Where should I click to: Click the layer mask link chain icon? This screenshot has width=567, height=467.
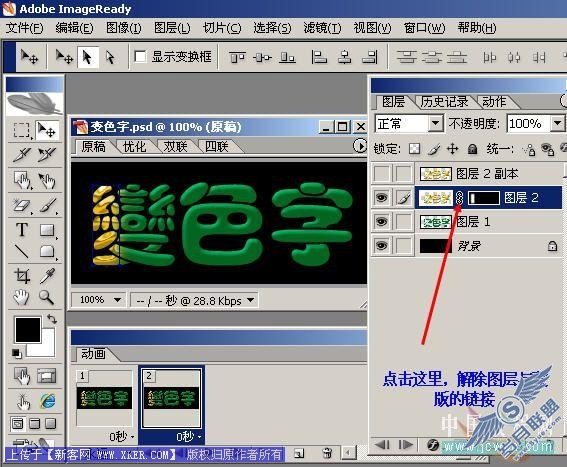click(460, 198)
